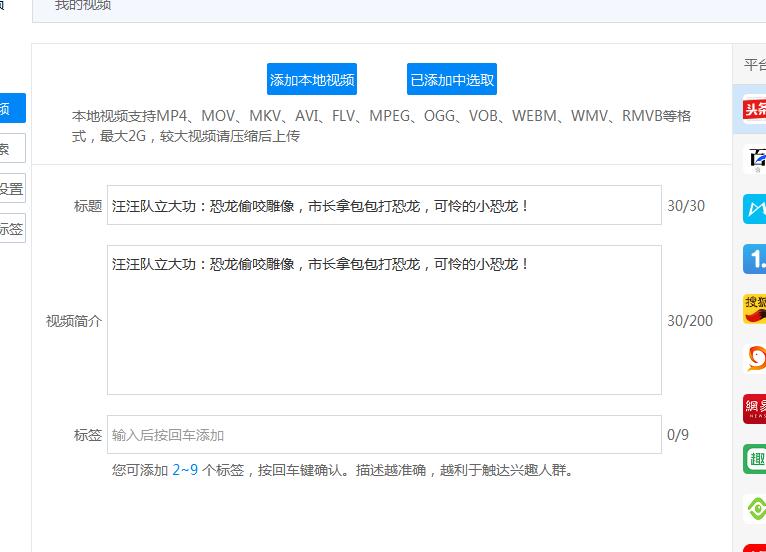766x552 pixels.
Task: Choose the green Qutoutiao (趣) platform icon
Action: pyautogui.click(x=754, y=458)
